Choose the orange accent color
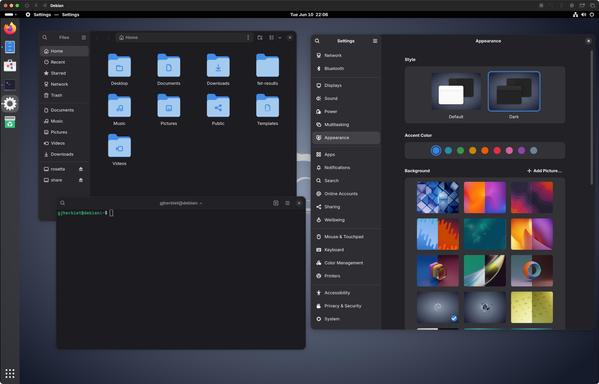 click(485, 151)
